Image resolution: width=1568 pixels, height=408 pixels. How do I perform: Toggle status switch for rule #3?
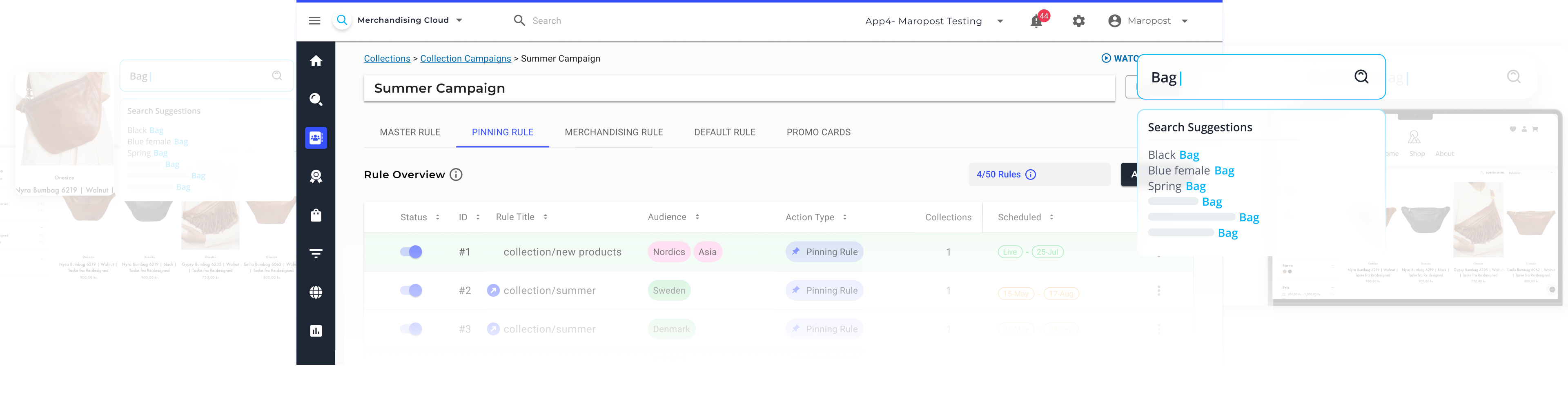tap(412, 329)
